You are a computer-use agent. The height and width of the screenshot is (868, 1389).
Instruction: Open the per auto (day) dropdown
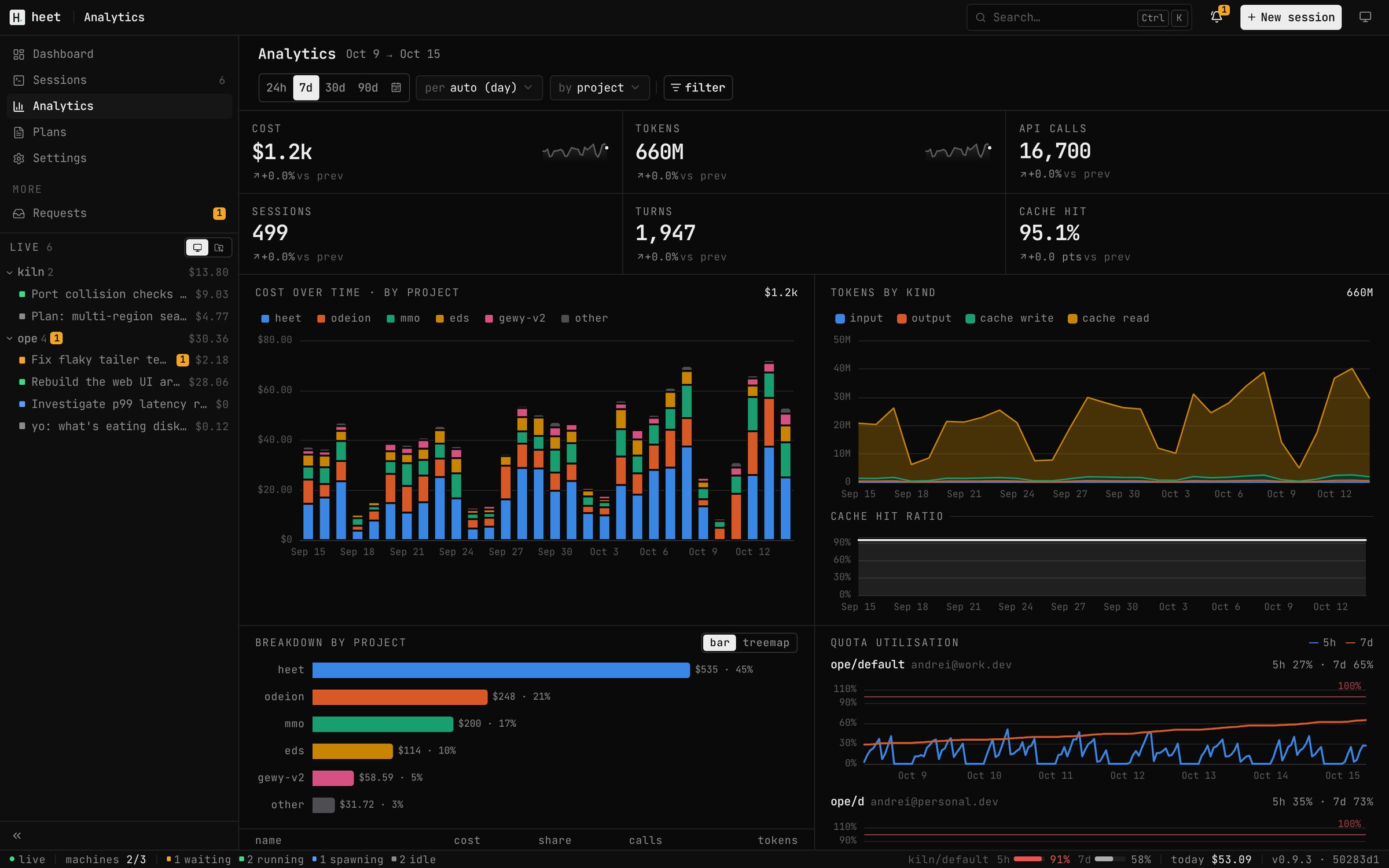[x=479, y=87]
